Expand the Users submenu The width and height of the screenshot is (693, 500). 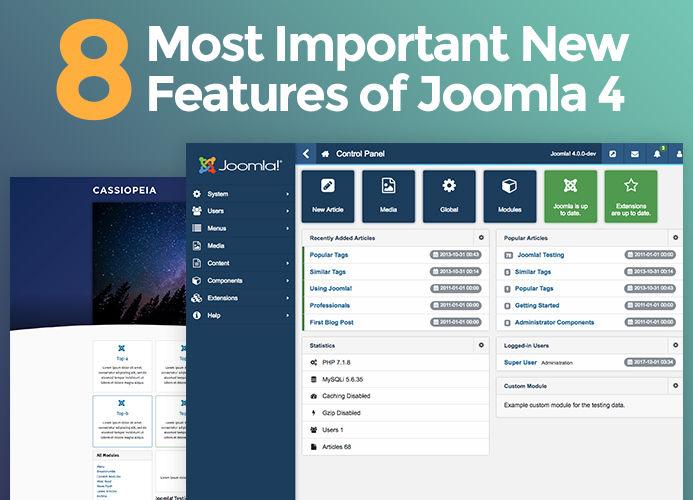[x=240, y=211]
